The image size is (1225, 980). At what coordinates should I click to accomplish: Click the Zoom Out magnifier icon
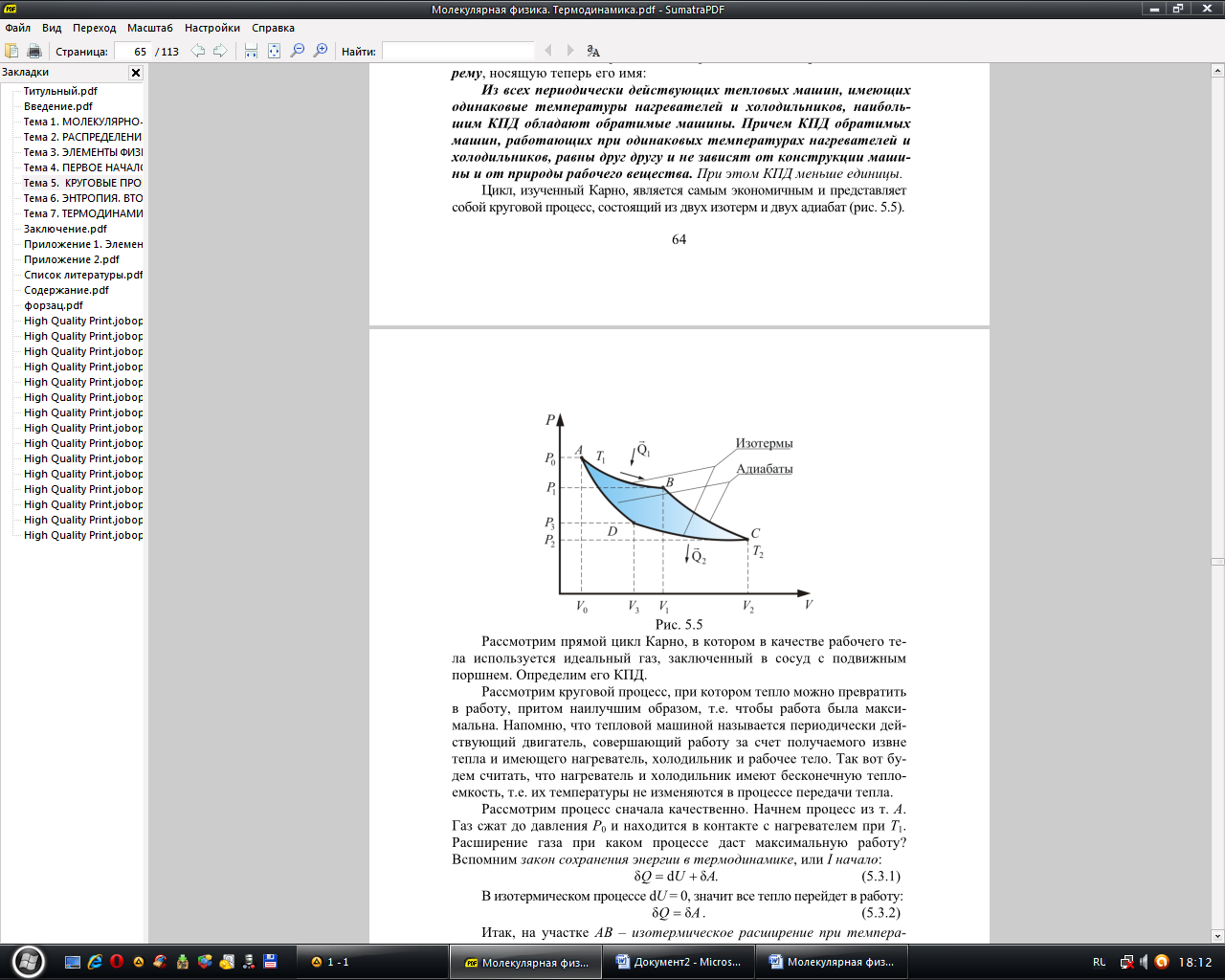(298, 51)
